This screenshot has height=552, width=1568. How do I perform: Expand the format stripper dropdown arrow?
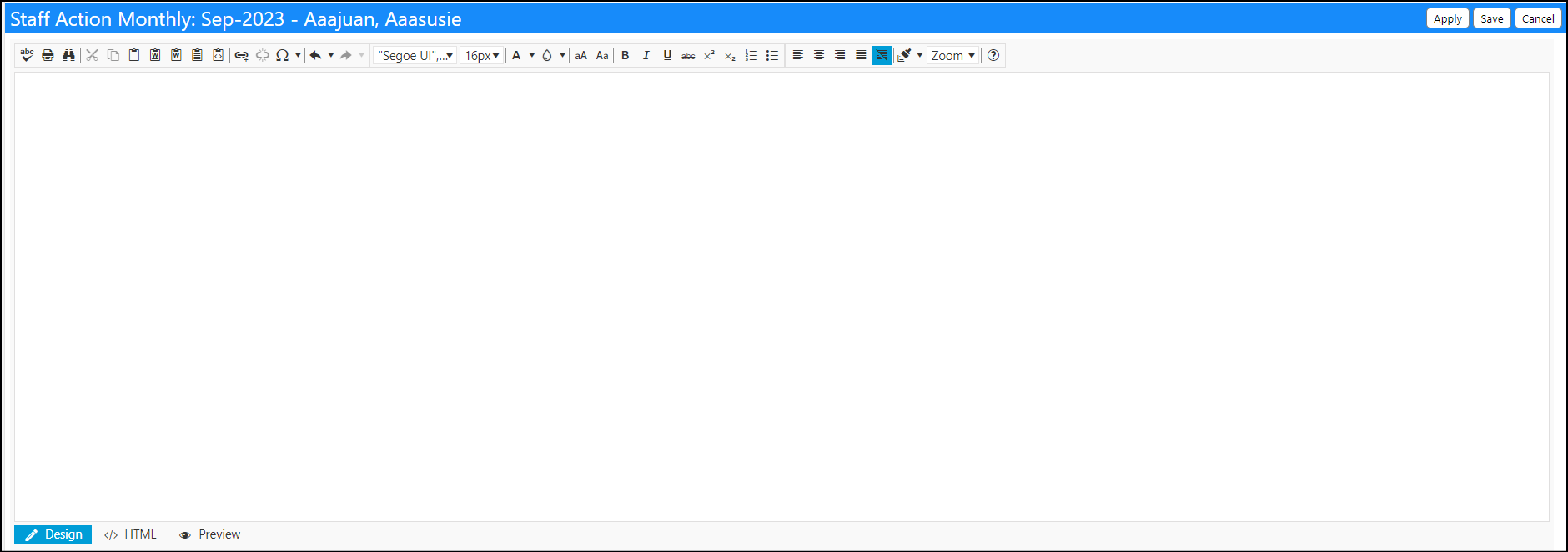[x=920, y=55]
